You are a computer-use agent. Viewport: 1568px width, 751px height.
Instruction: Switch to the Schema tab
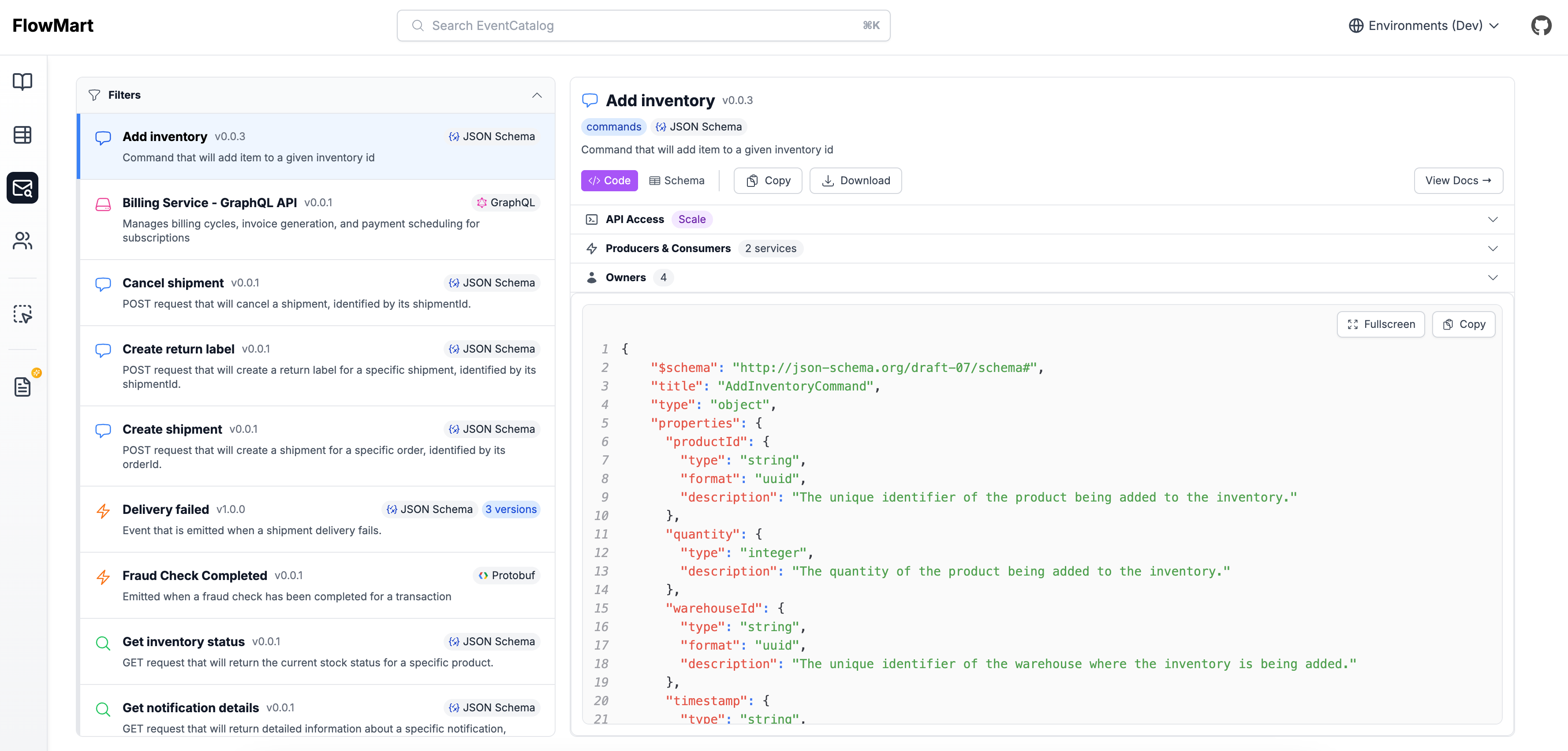[x=677, y=181]
